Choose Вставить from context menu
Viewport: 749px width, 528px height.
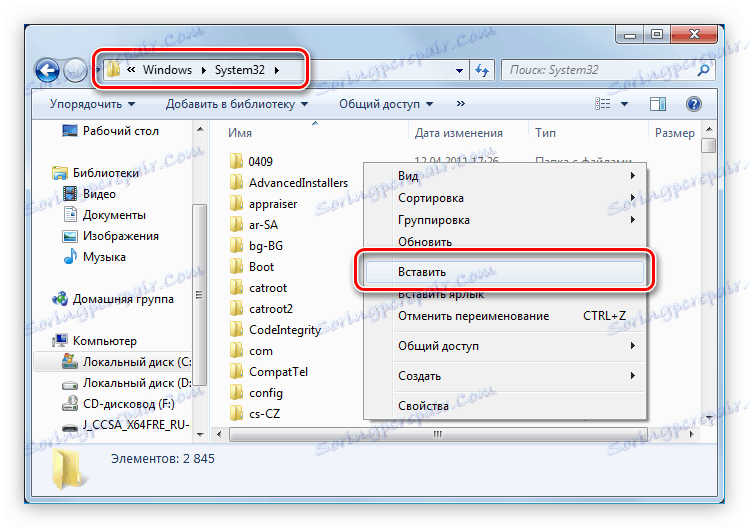[x=505, y=272]
